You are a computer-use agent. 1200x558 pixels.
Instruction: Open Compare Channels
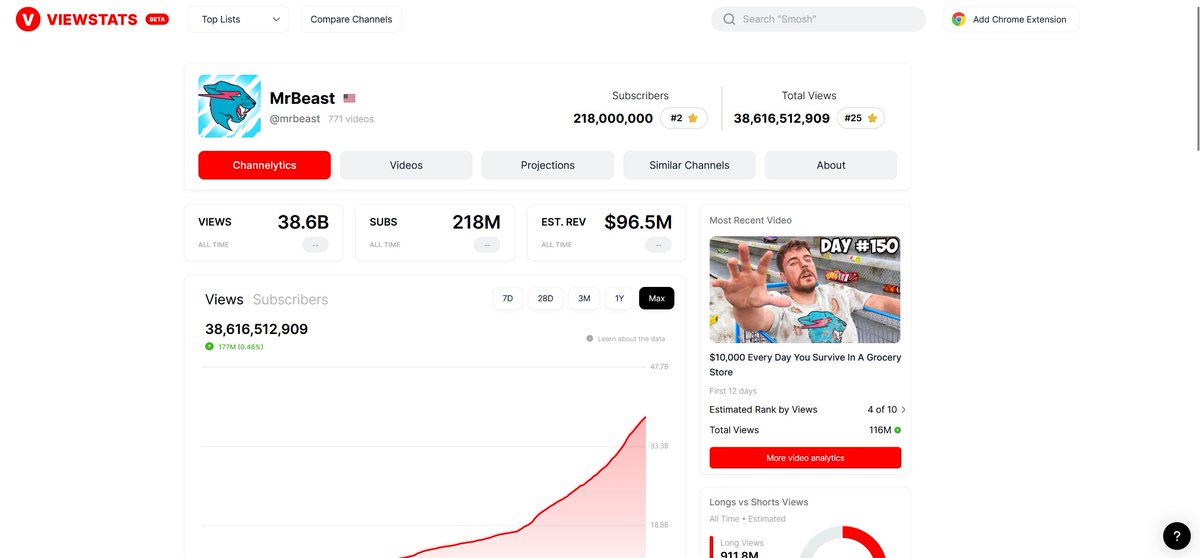point(351,19)
